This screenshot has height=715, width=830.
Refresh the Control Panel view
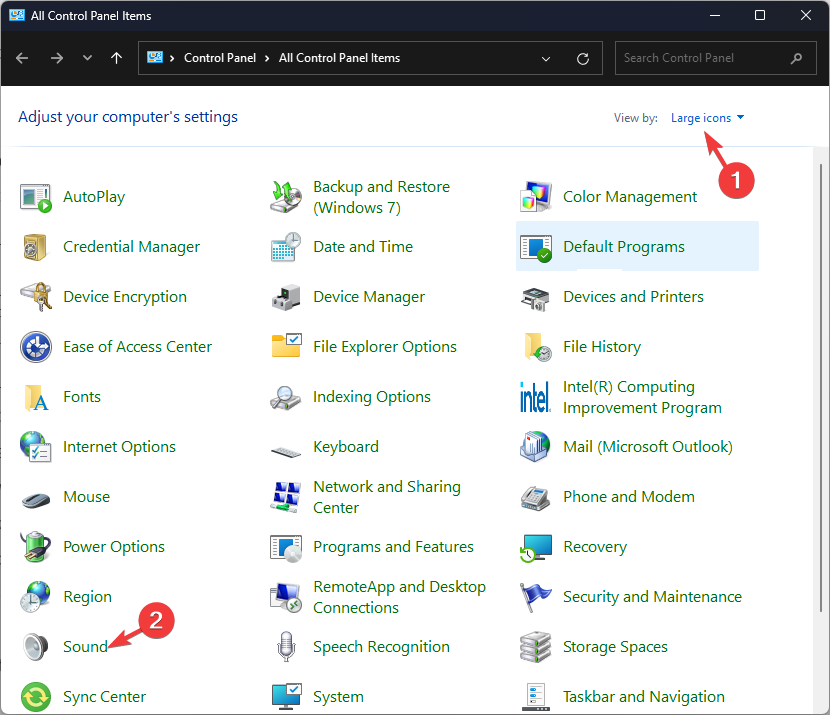click(x=583, y=58)
